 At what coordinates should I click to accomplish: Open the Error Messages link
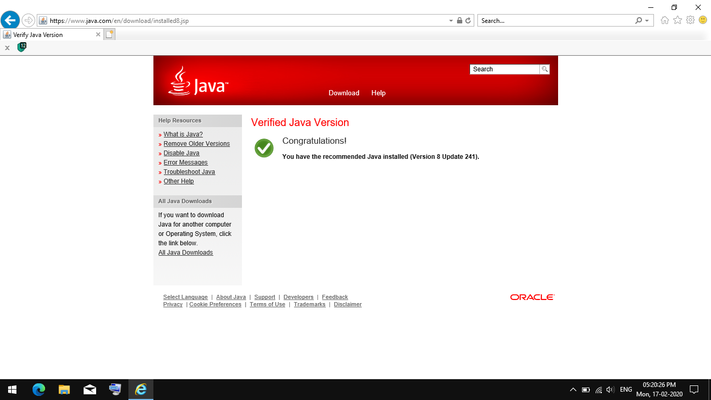(x=185, y=162)
